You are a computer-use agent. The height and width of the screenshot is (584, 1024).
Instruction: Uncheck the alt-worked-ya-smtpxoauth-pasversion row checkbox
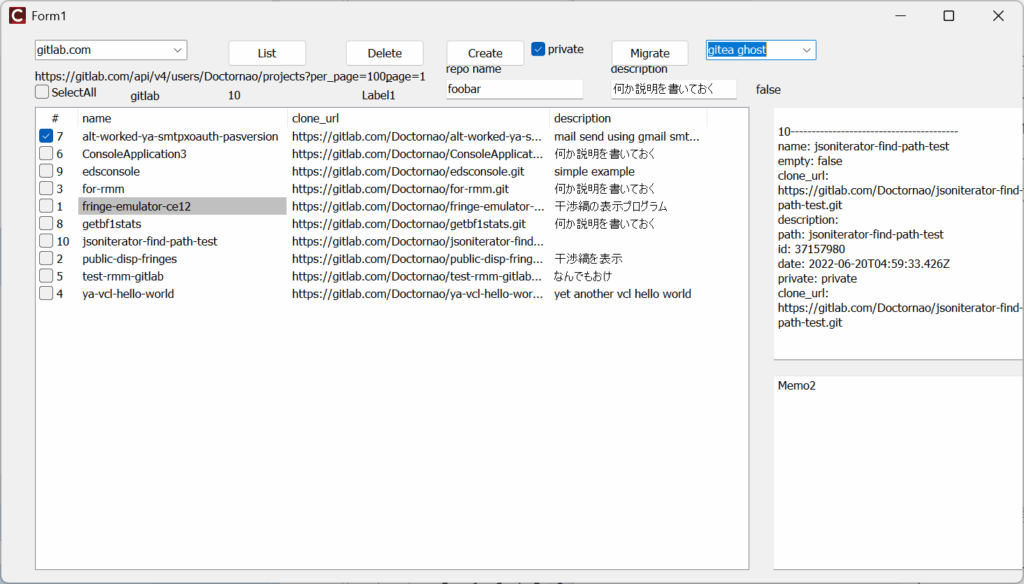(46, 136)
